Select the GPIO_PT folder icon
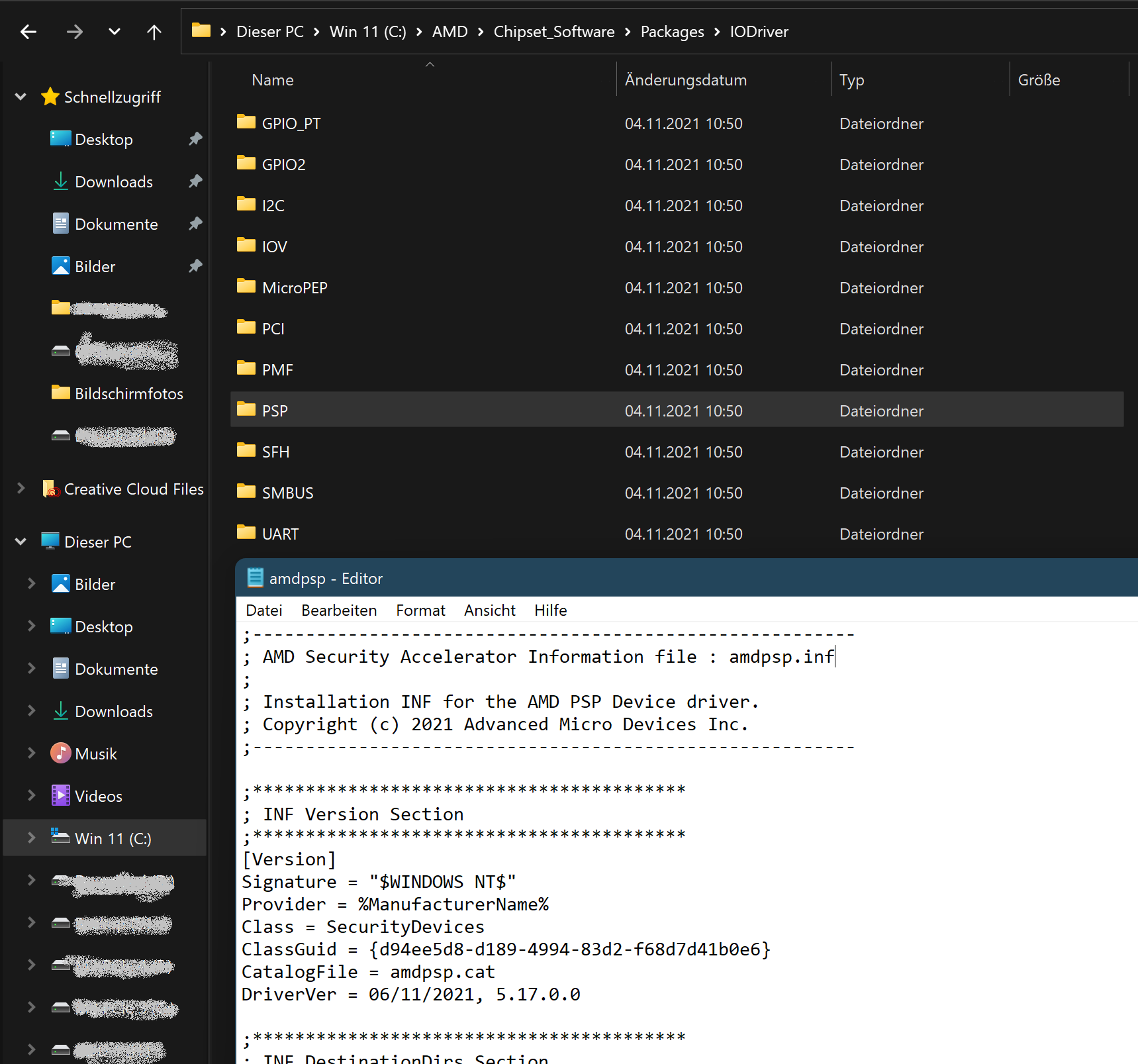This screenshot has height=1064, width=1138. point(246,122)
